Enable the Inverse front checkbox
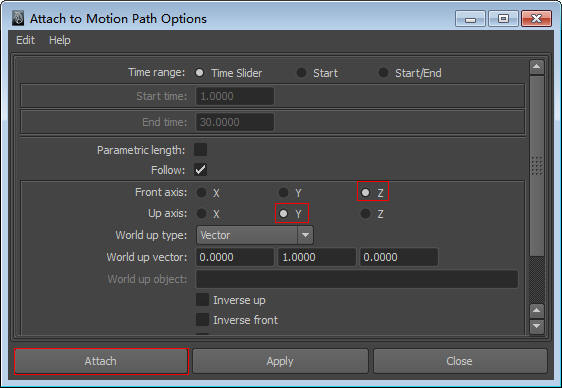This screenshot has width=562, height=388. (202, 320)
